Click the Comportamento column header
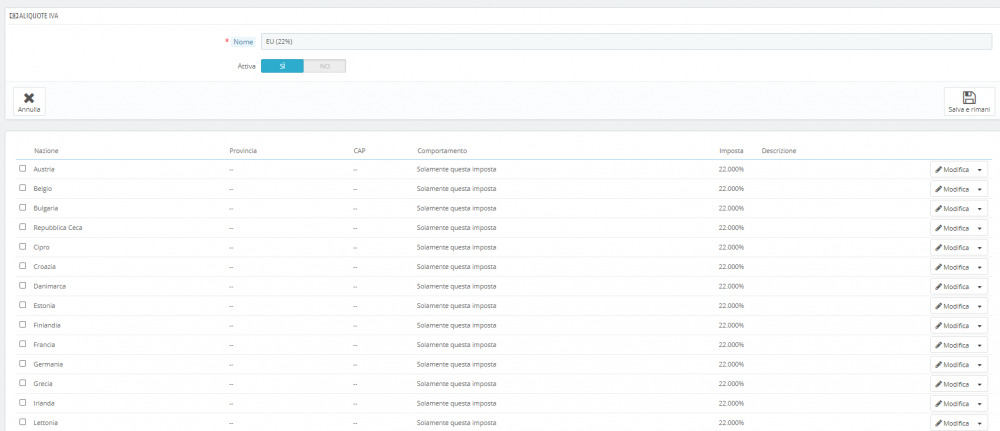Viewport: 1000px width, 431px height. coord(442,150)
